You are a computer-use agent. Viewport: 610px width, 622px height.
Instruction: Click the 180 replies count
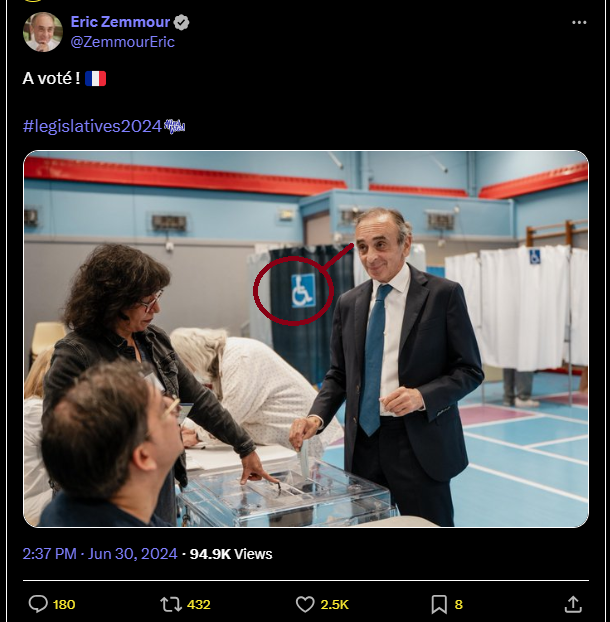(x=64, y=604)
